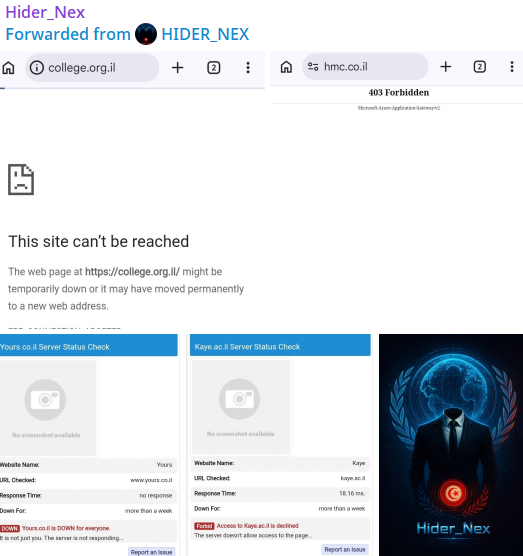This screenshot has width=523, height=556.
Task: Click the https://college.org.il/ URL text
Action: coord(132,272)
